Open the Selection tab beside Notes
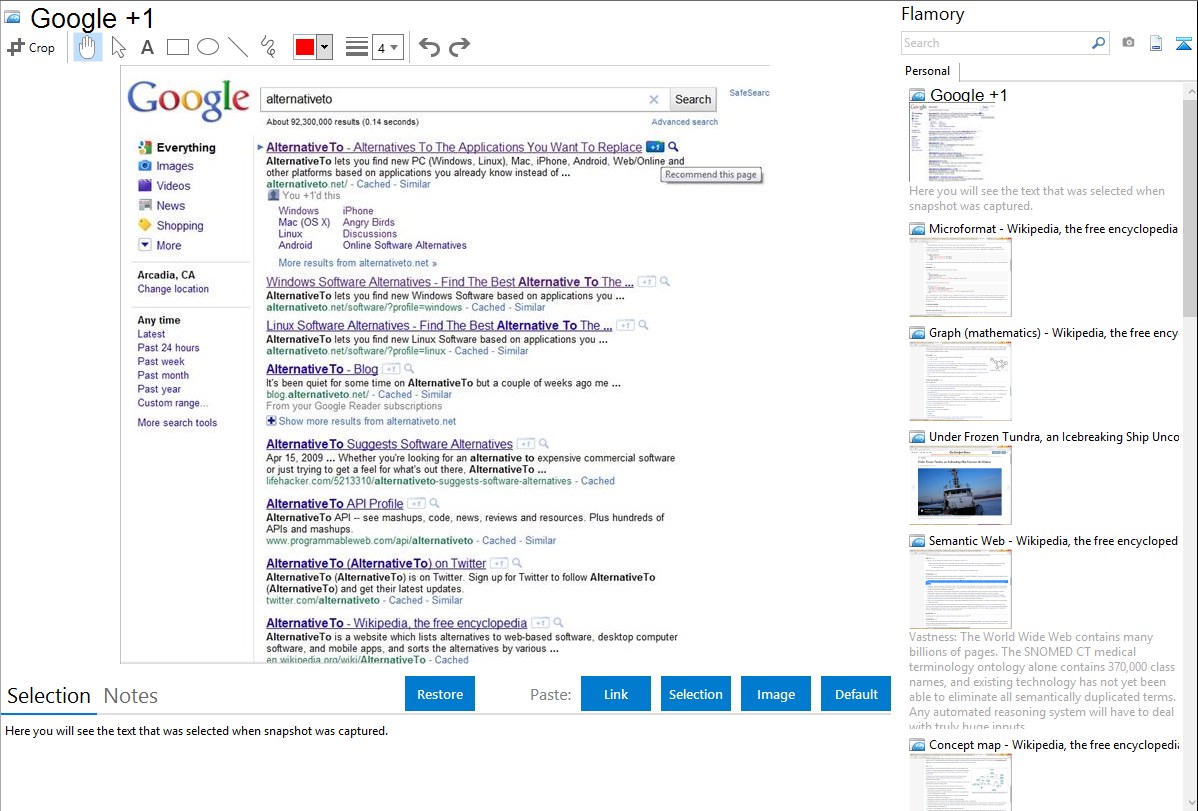 pos(49,696)
